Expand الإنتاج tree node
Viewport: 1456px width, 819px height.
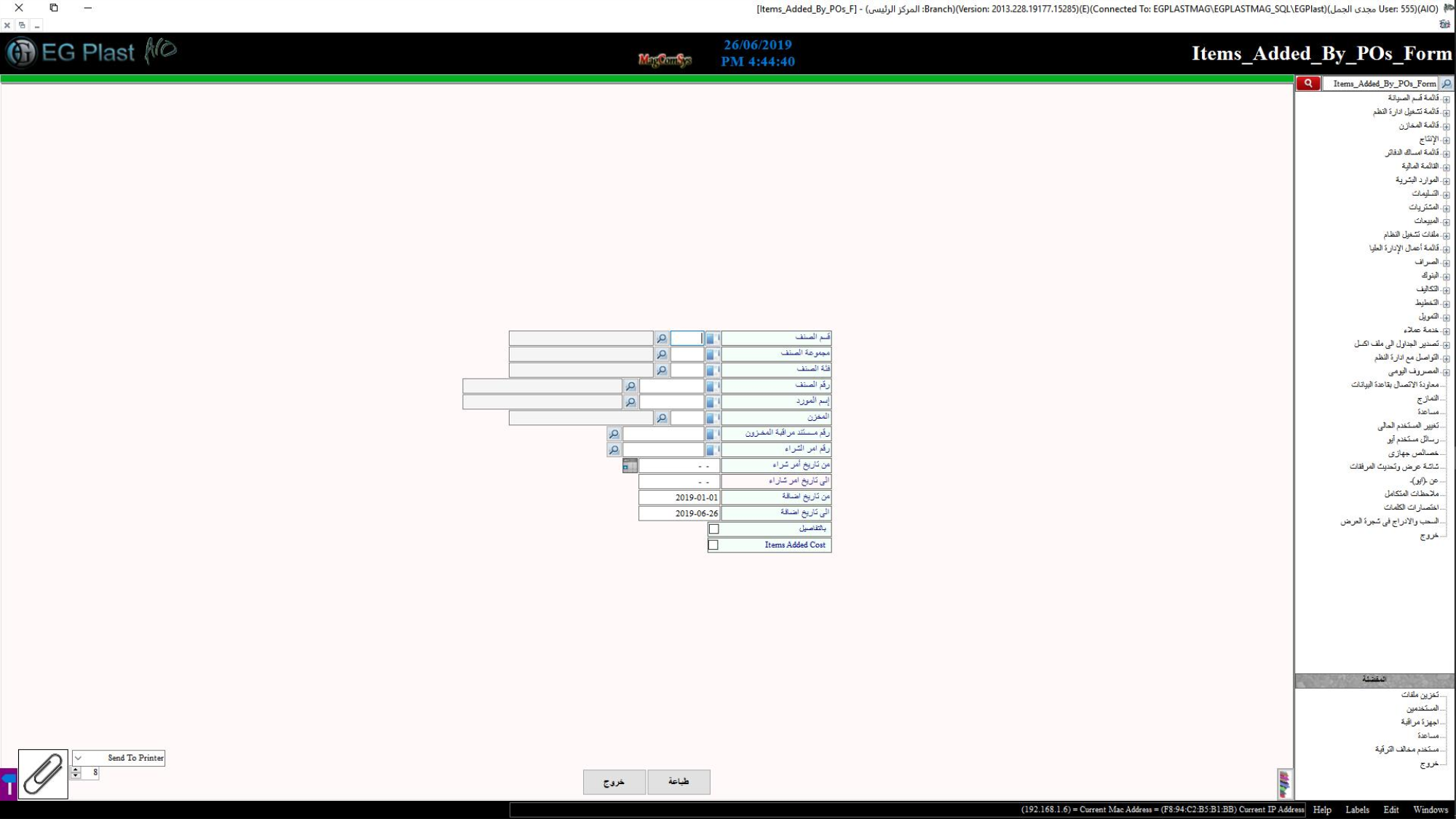pos(1446,141)
